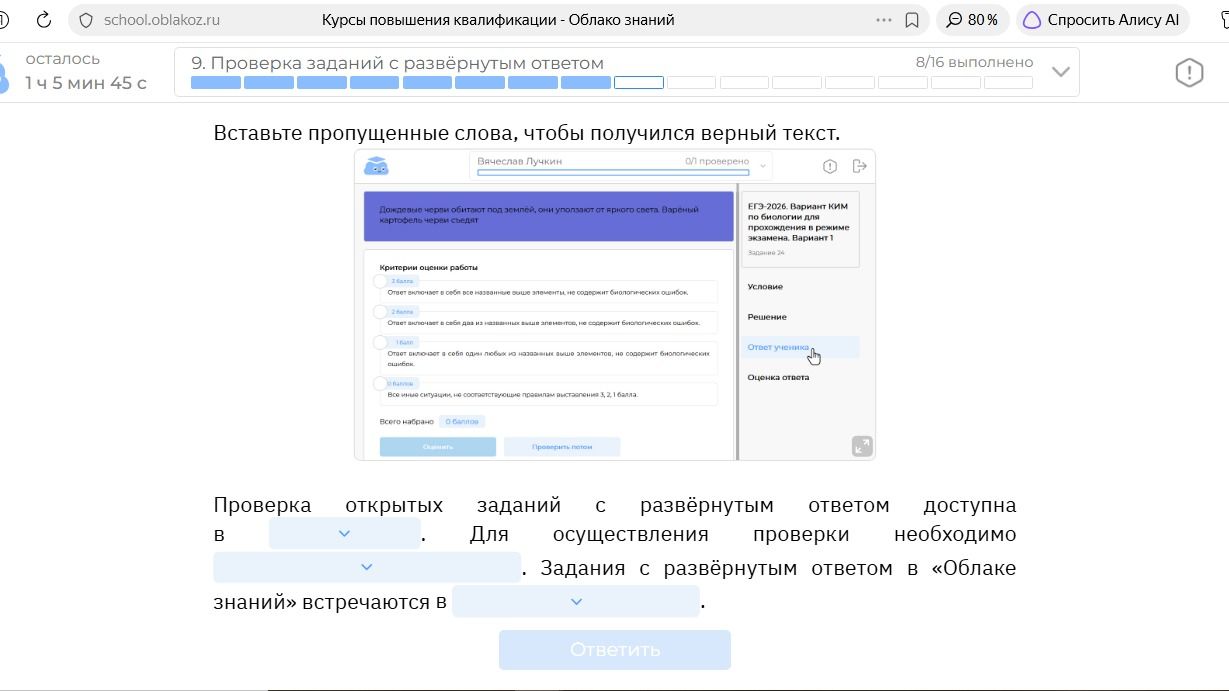Enlarge the image with the fullscreen icon
1229x691 pixels.
(x=862, y=446)
